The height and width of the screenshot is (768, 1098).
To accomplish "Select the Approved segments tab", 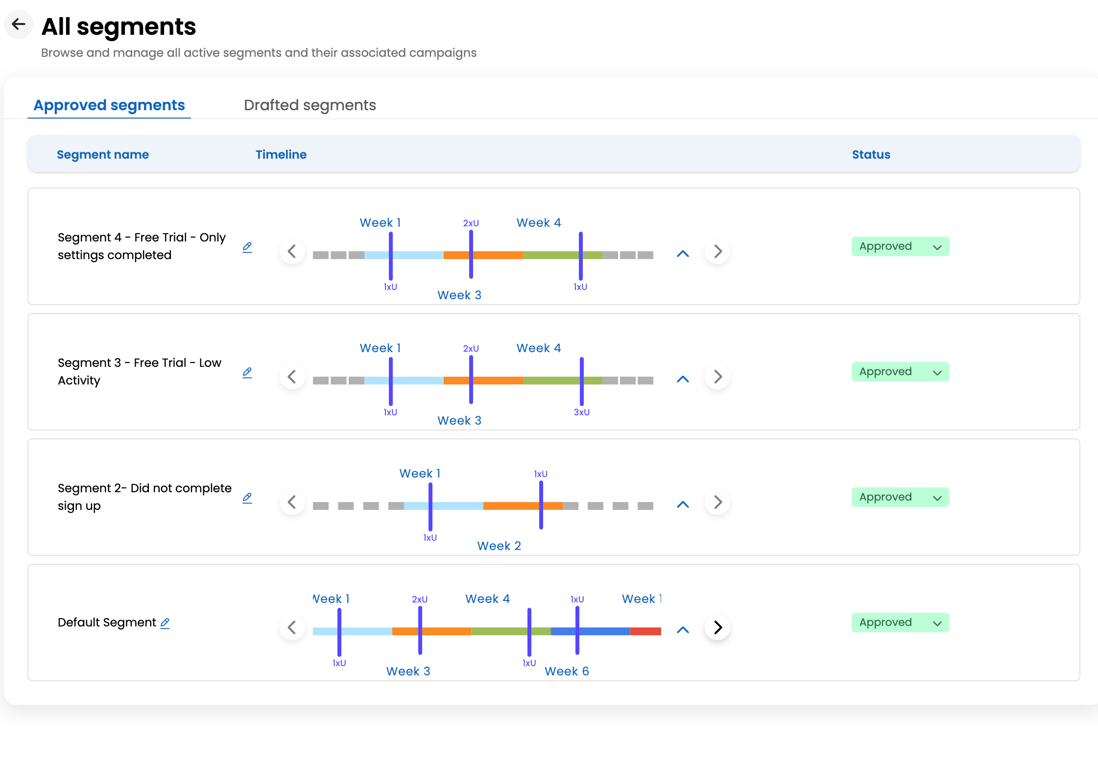I will (x=109, y=105).
